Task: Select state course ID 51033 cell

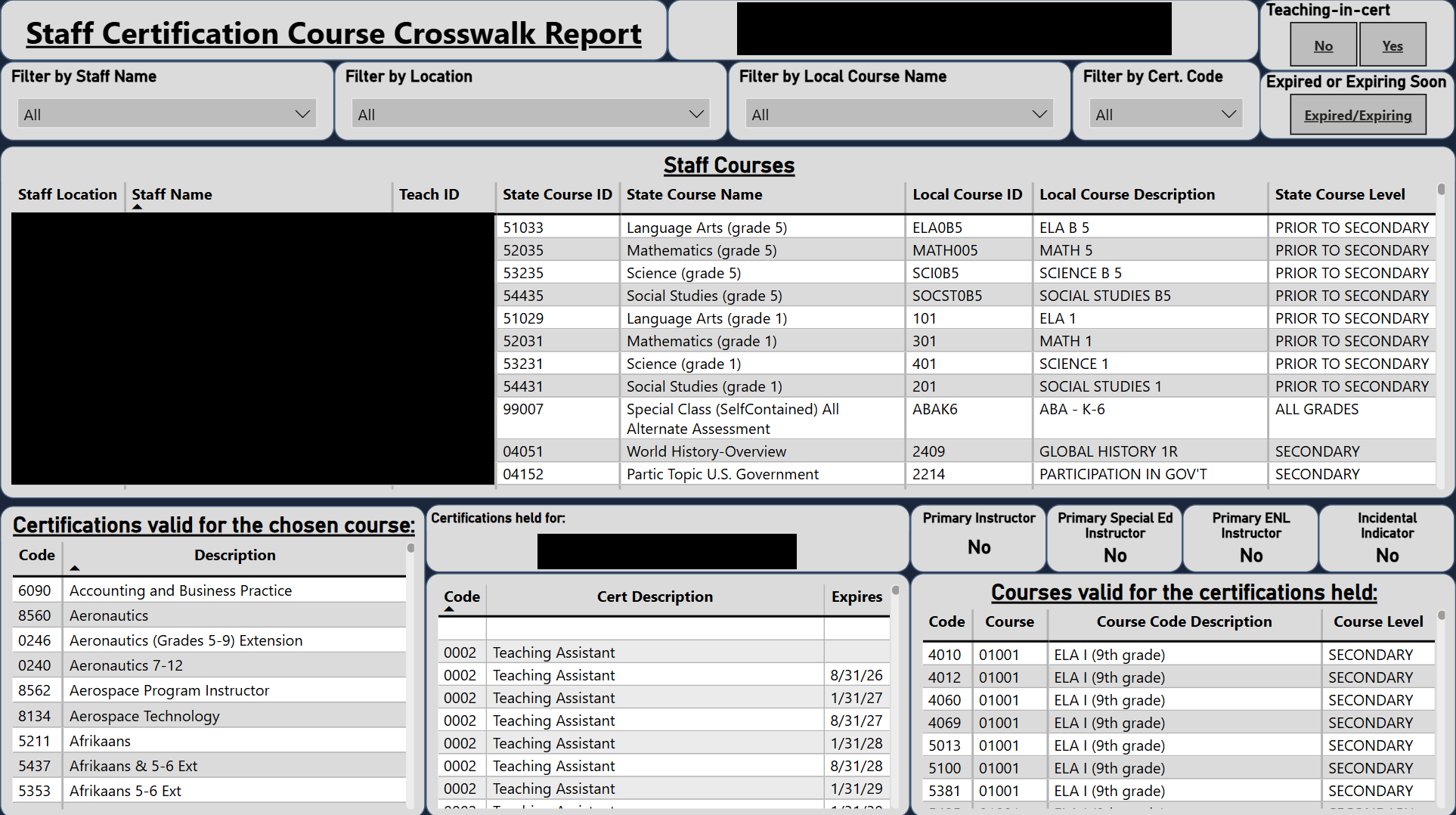Action: 557,228
